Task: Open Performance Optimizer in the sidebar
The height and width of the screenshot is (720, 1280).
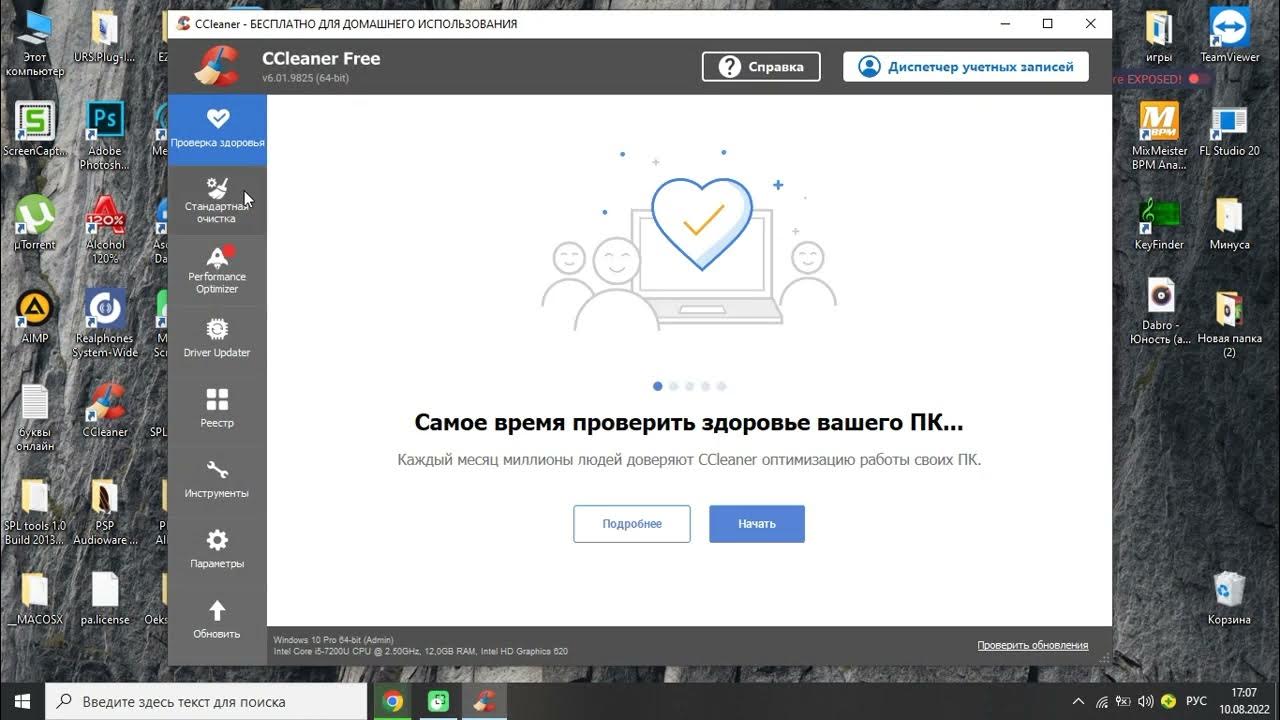Action: tap(217, 270)
